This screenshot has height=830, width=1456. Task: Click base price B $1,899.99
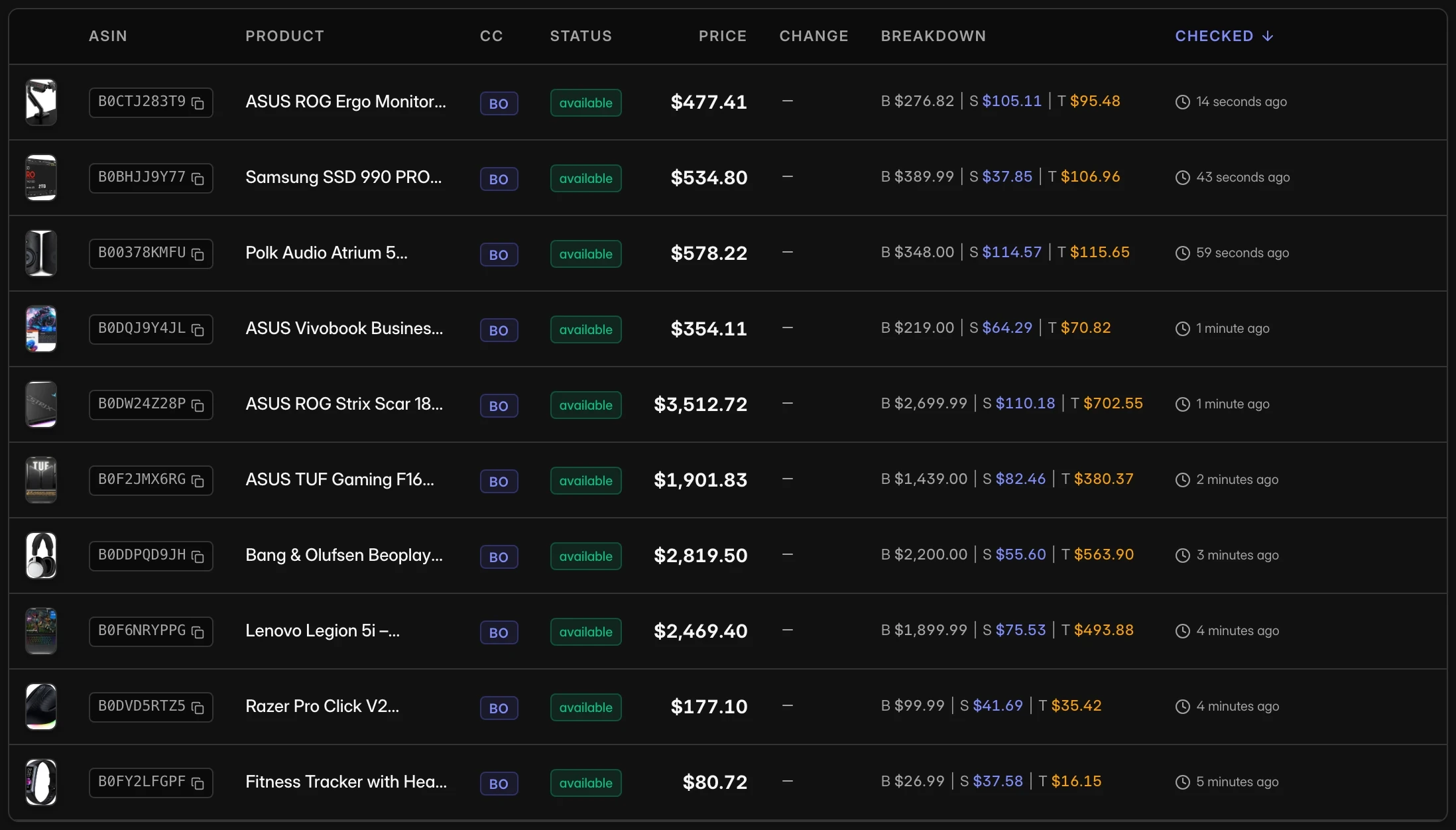click(924, 630)
